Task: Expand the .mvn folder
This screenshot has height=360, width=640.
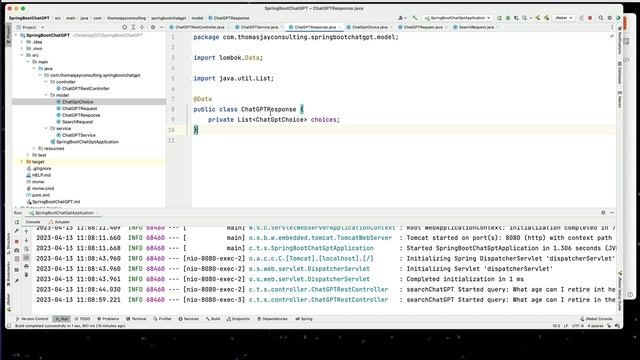Action: click(x=22, y=49)
